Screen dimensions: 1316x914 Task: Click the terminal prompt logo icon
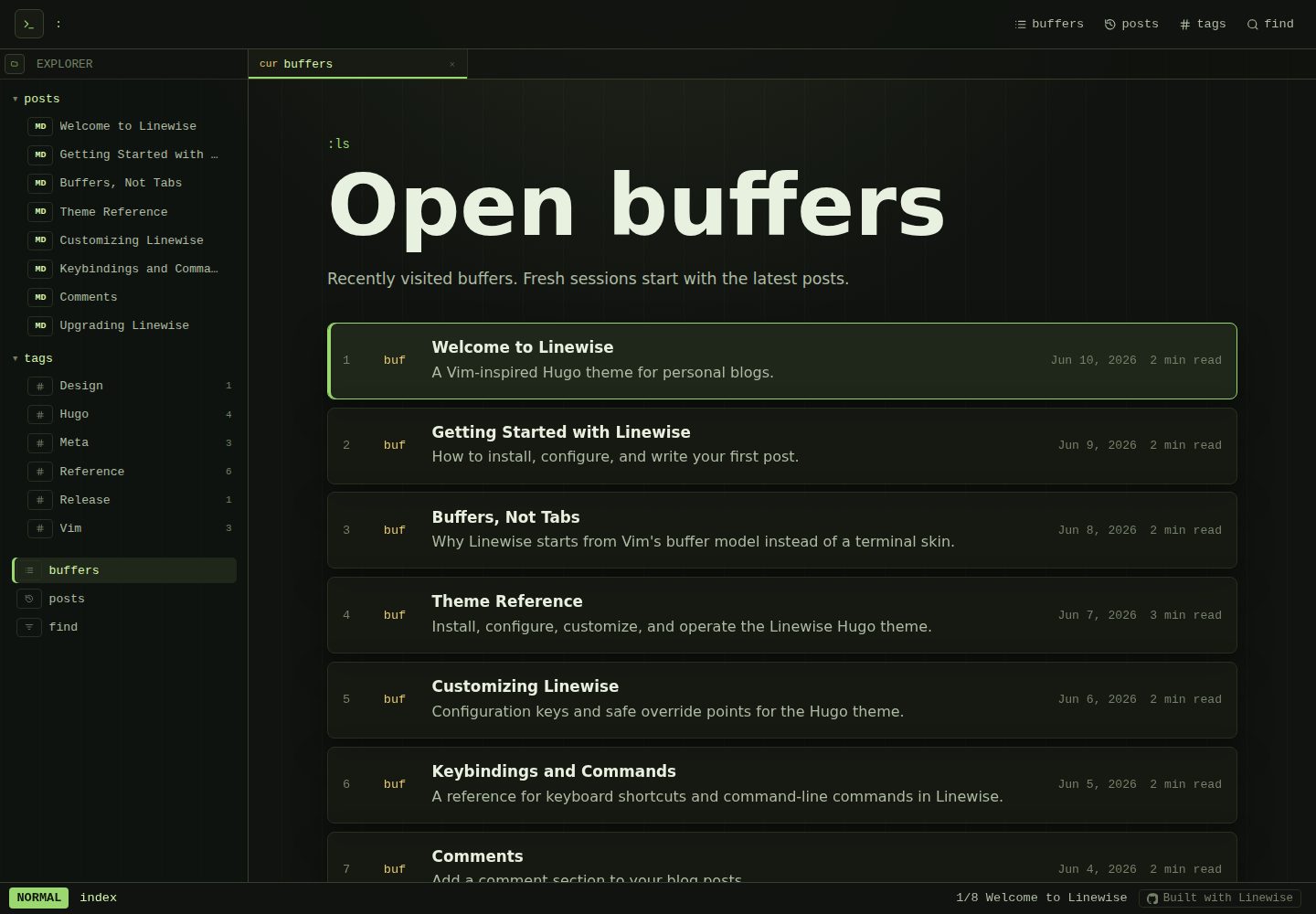click(x=29, y=24)
